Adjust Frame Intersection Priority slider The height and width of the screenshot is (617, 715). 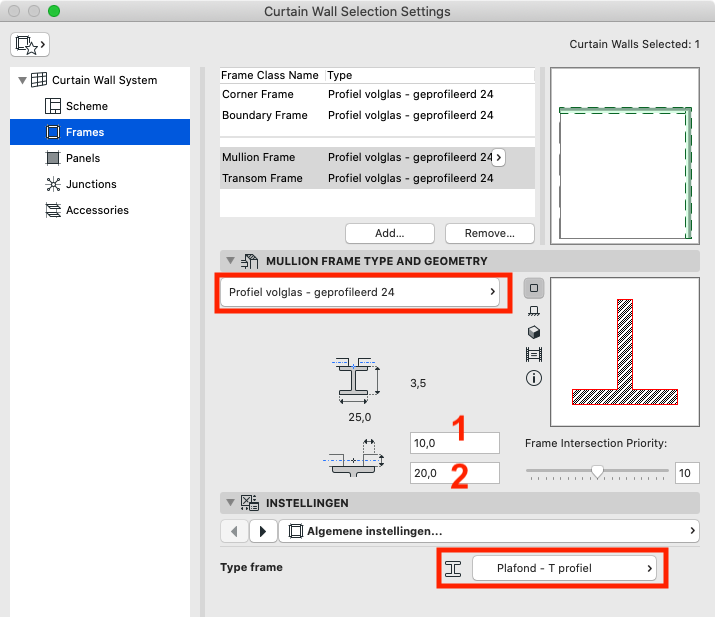click(x=597, y=472)
